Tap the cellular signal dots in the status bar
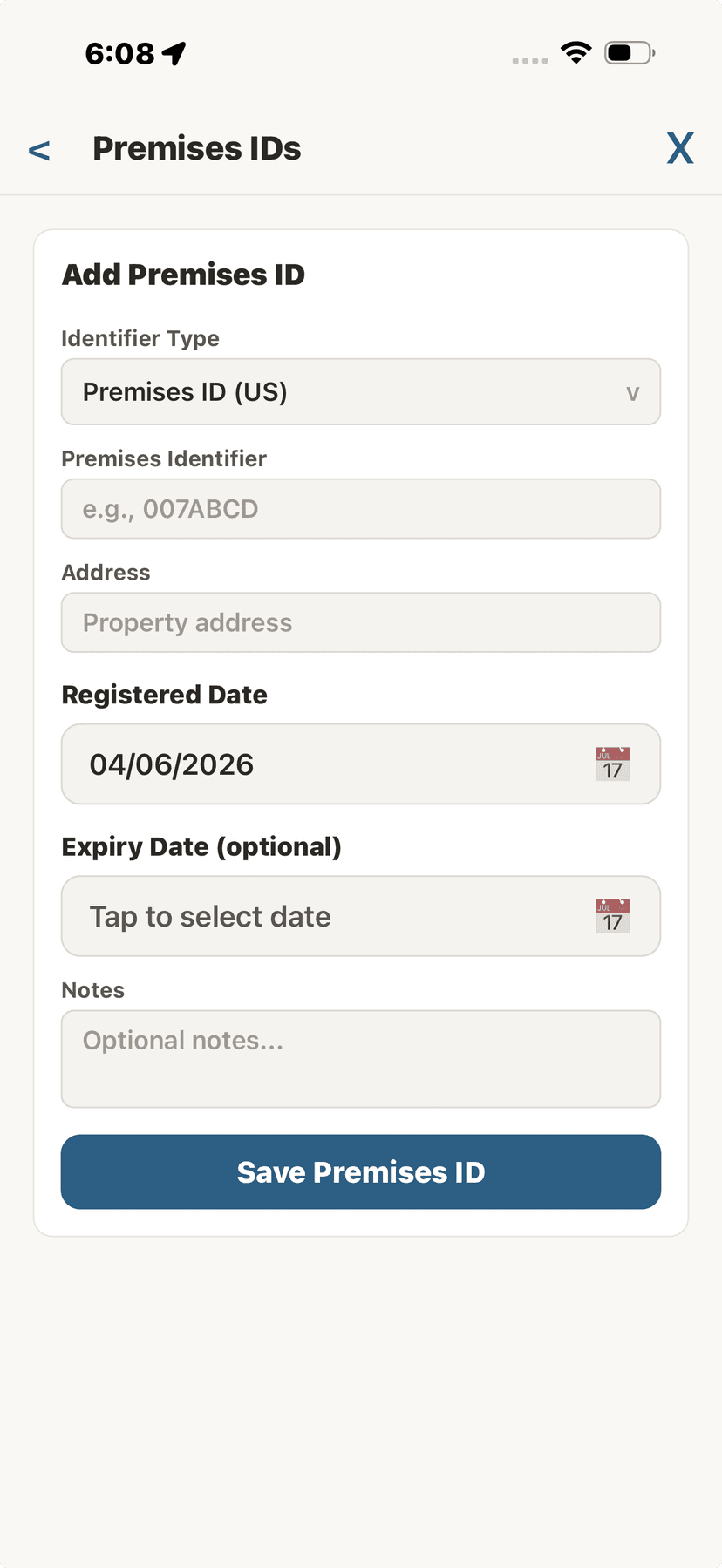Image resolution: width=722 pixels, height=1568 pixels. [x=529, y=59]
